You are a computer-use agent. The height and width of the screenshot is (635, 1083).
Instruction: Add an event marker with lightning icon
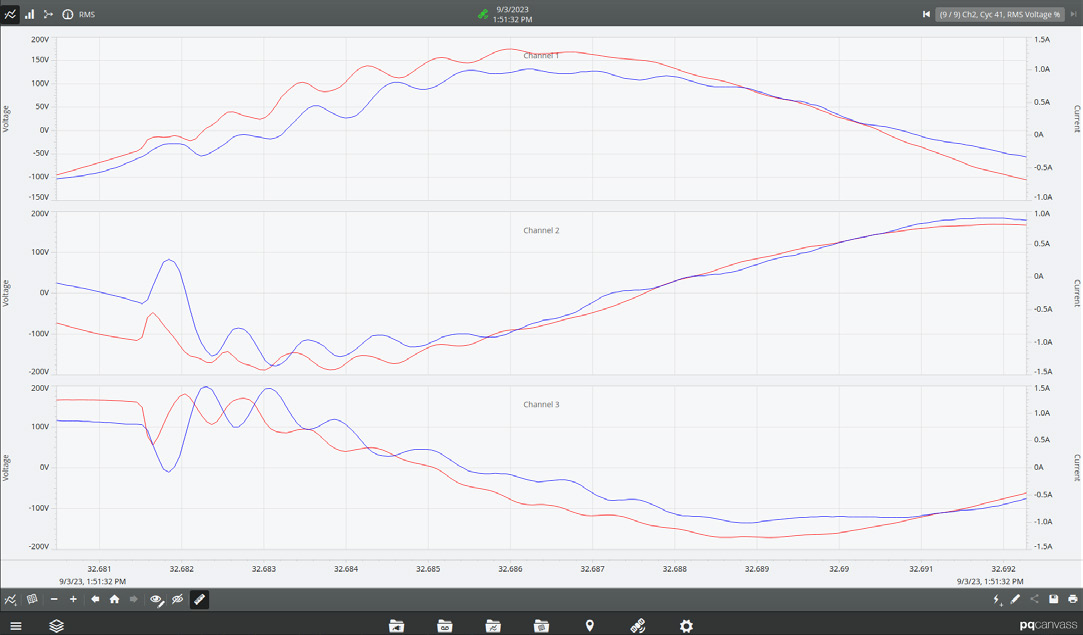[x=997, y=600]
